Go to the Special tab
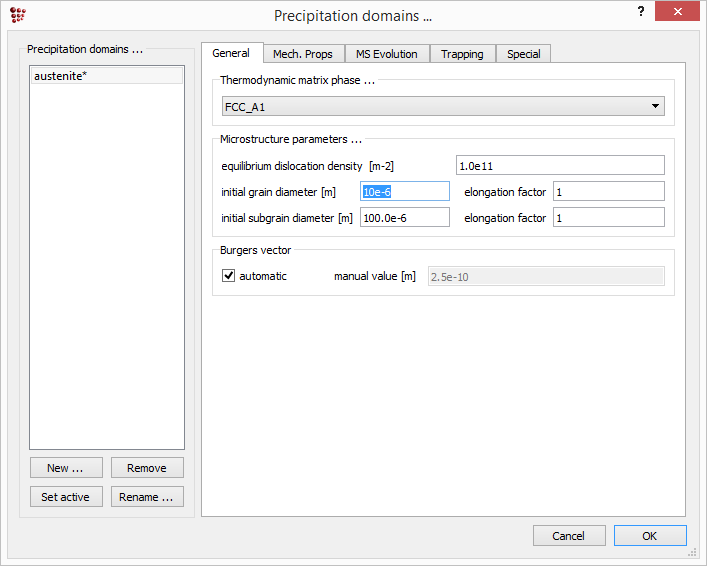 [523, 54]
